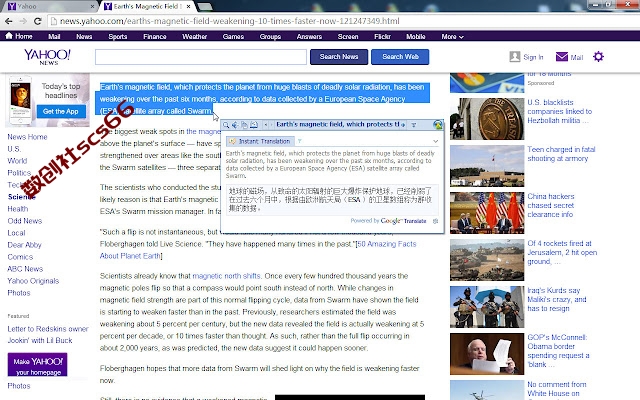The height and width of the screenshot is (400, 640).
Task: Click Teen charged in fatal shooting at armory
Action: (561, 154)
